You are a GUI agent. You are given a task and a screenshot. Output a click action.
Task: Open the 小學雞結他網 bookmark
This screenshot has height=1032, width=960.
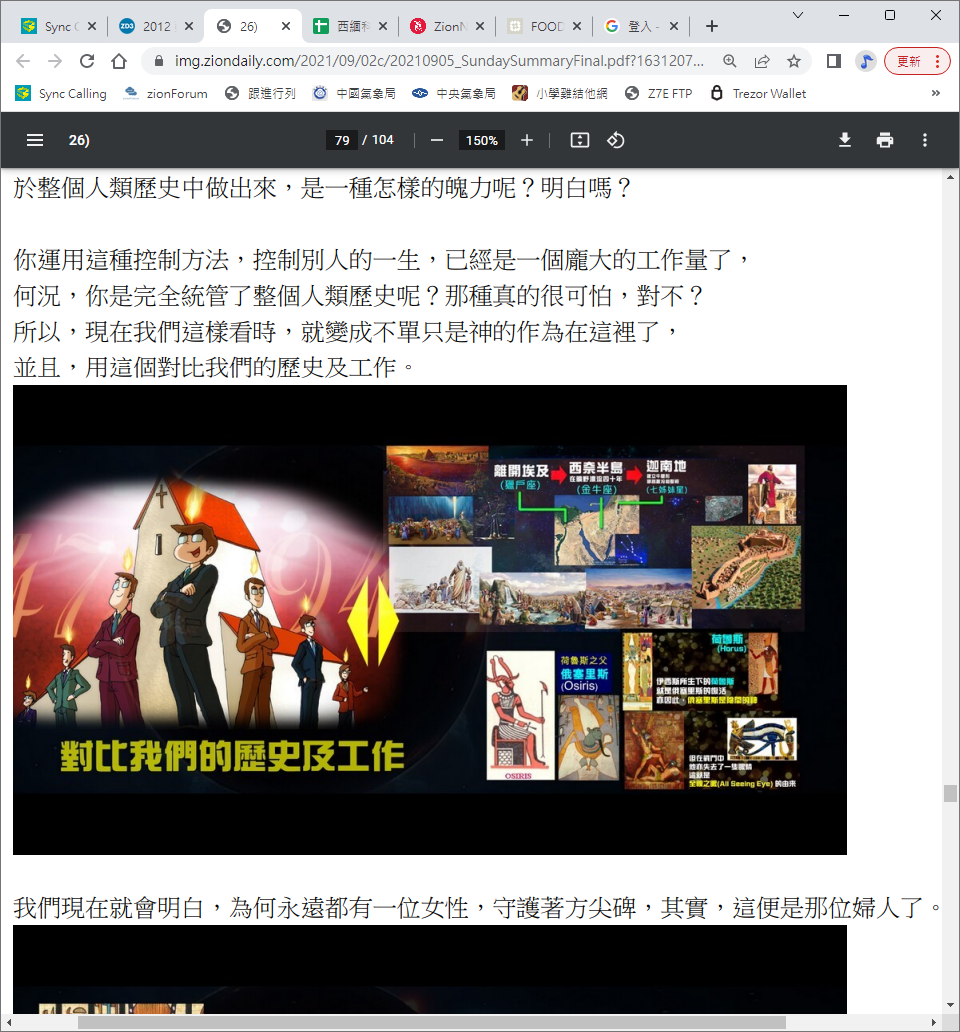560,93
